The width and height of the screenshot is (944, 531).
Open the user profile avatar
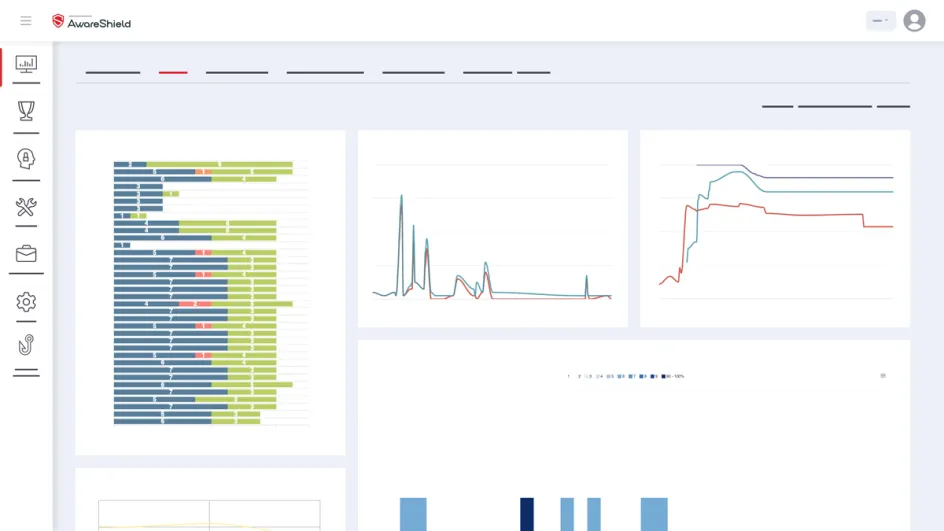click(914, 21)
